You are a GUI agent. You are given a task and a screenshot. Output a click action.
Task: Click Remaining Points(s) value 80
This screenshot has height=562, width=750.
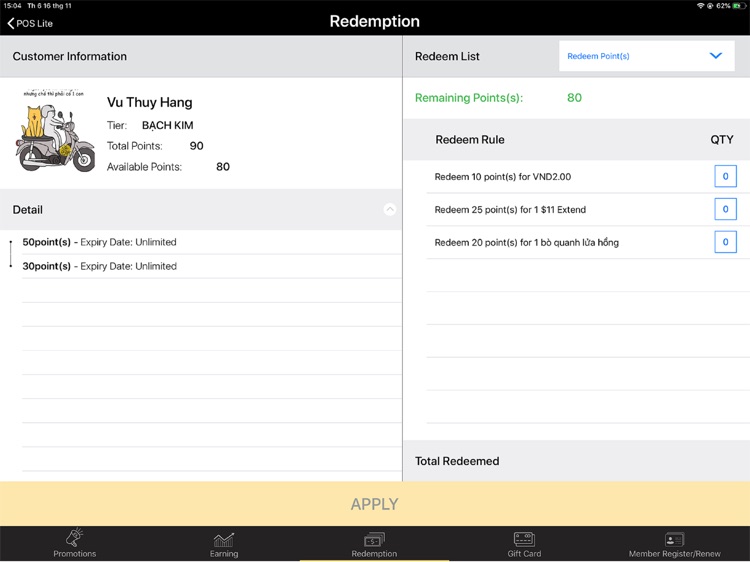574,98
